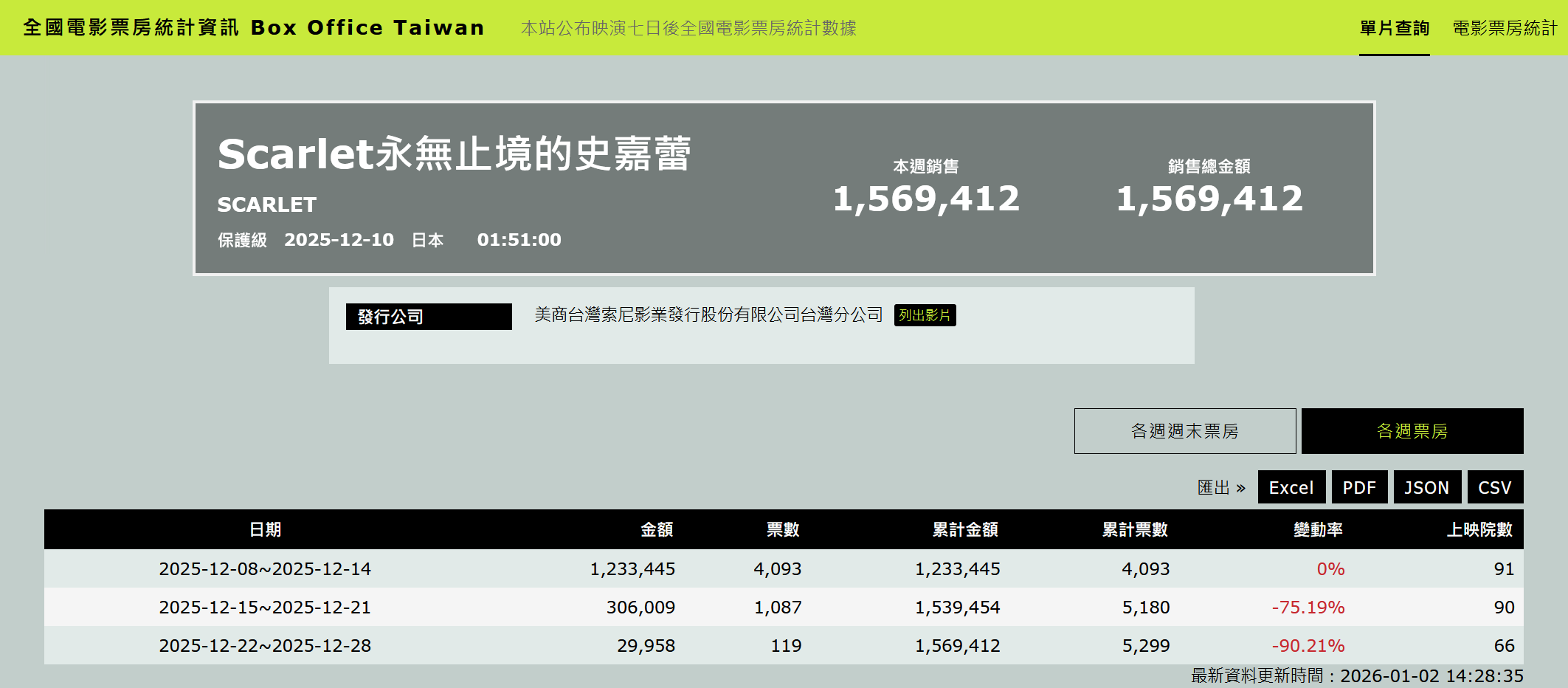Select the 各週票房 tab

(x=1412, y=431)
